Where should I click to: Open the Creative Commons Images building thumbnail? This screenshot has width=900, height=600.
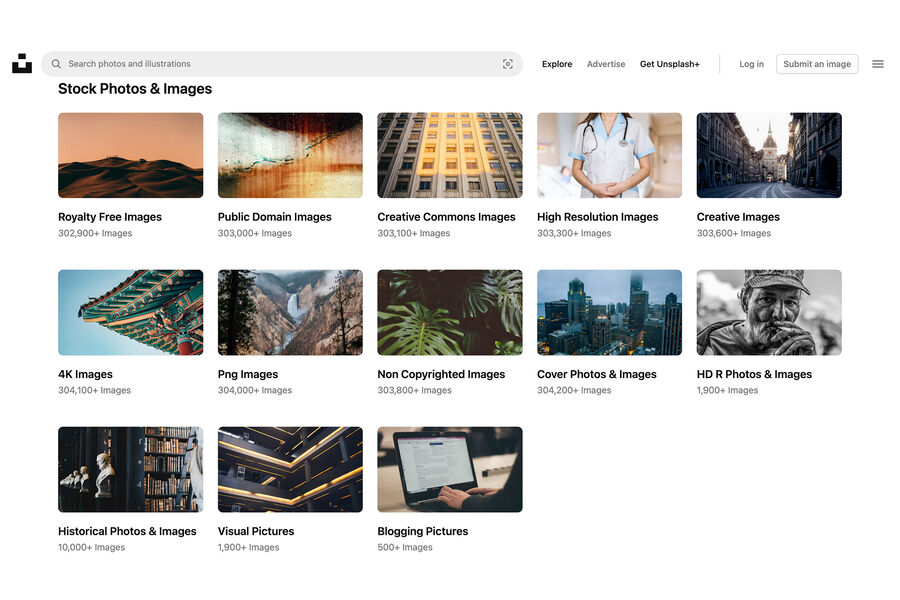pyautogui.click(x=450, y=155)
